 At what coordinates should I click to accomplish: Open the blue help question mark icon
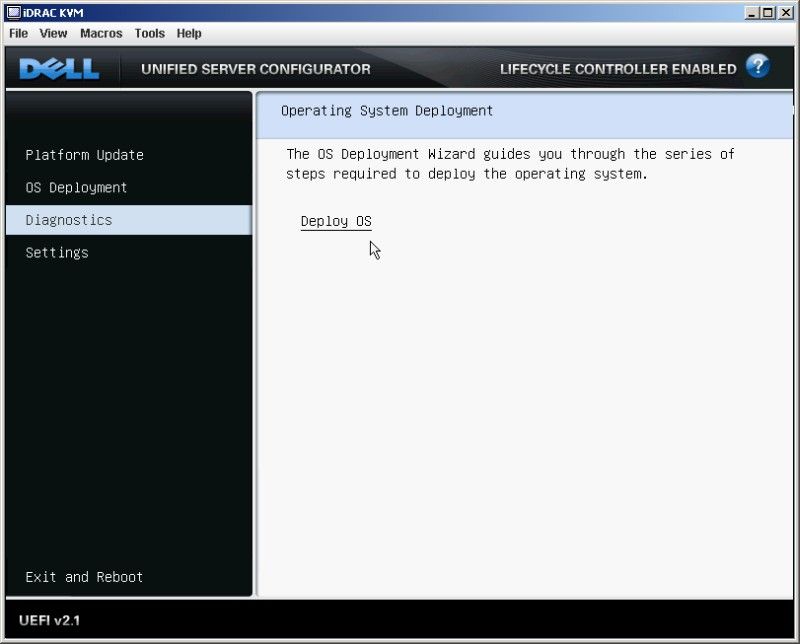pos(758,67)
